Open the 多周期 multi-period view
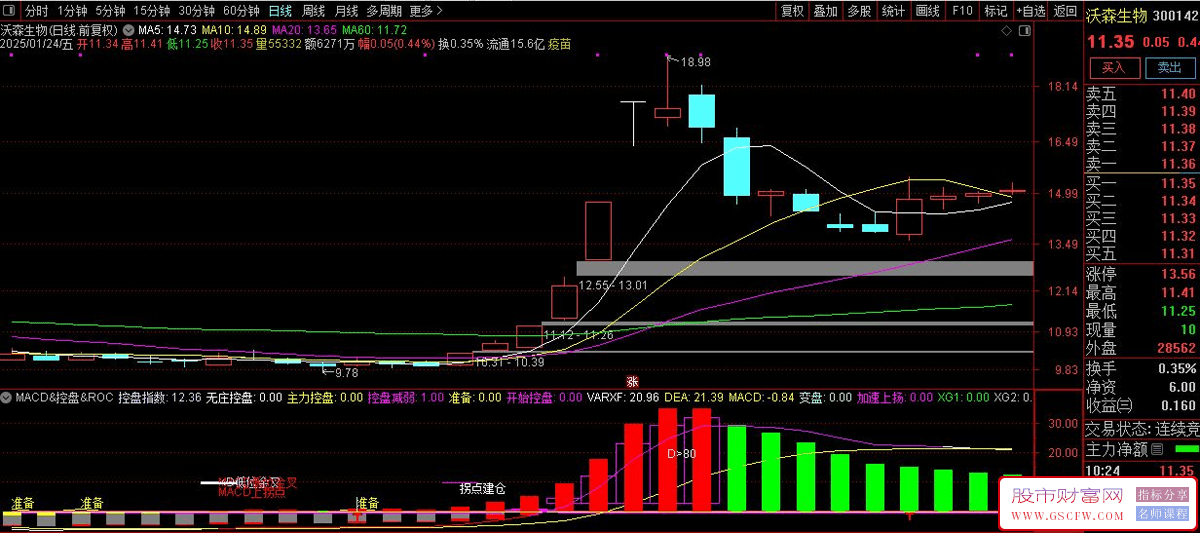This screenshot has height=533, width=1200. point(384,11)
